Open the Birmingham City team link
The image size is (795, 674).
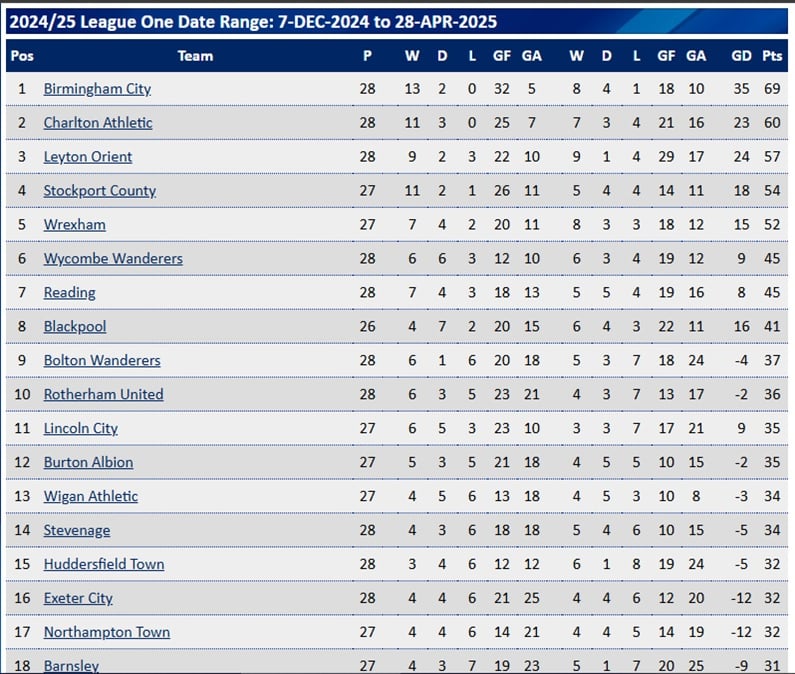pos(97,89)
